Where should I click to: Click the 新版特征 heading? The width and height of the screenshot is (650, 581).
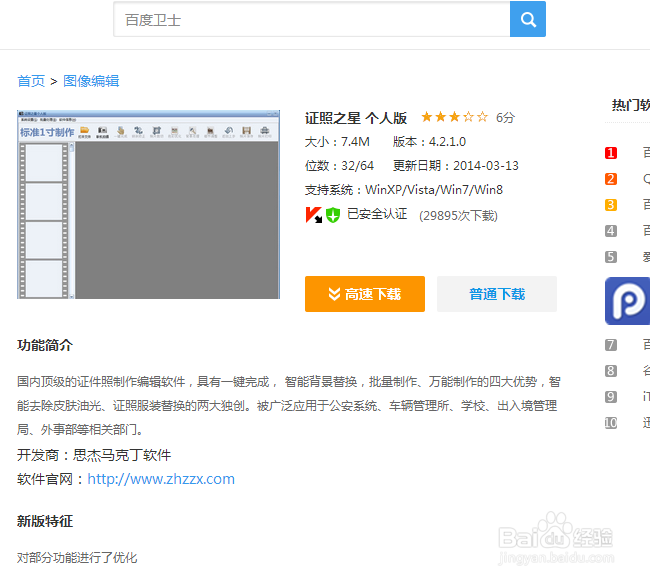pyautogui.click(x=45, y=521)
